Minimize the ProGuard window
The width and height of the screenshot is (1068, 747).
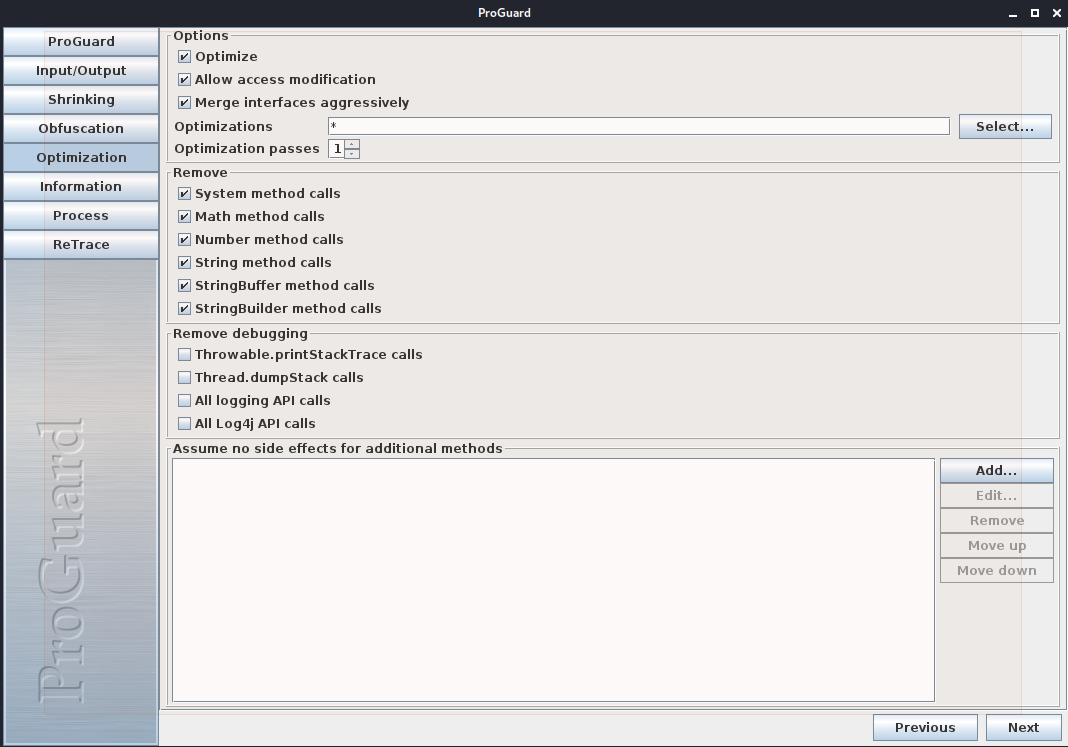[1013, 13]
